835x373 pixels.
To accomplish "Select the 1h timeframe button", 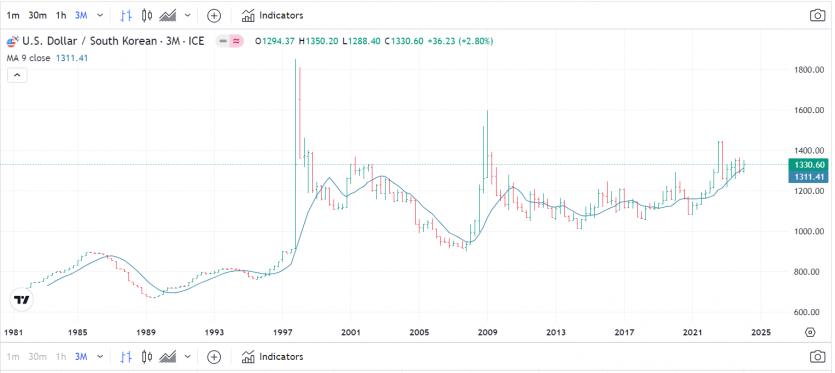I will click(61, 15).
